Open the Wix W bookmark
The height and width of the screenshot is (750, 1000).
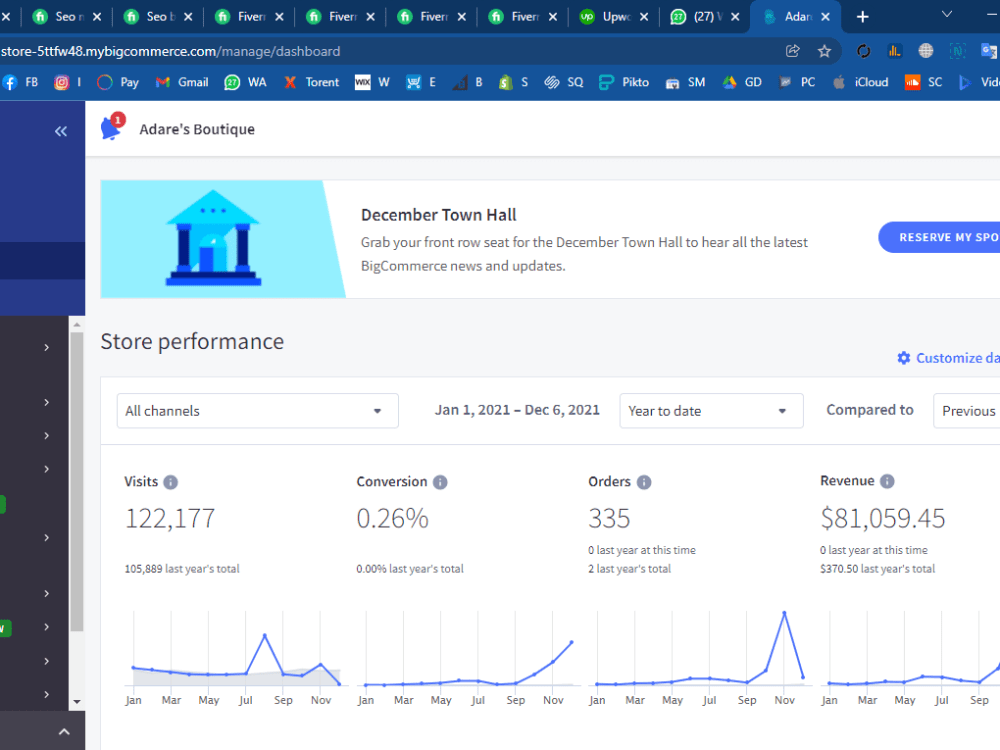point(372,82)
